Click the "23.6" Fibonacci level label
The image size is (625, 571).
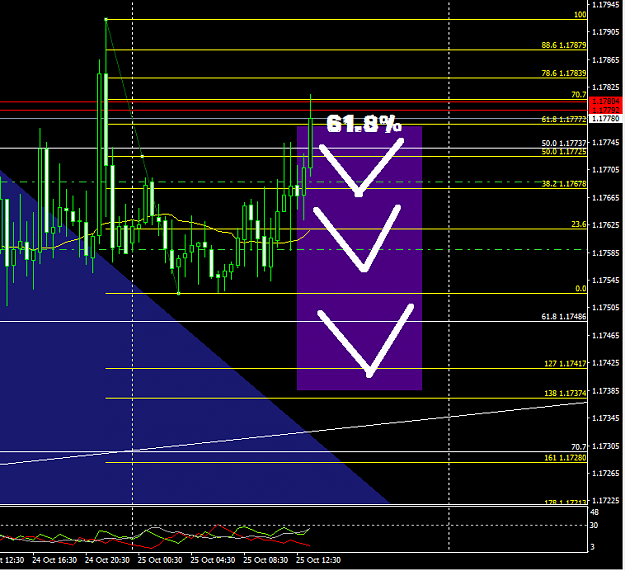pos(578,224)
